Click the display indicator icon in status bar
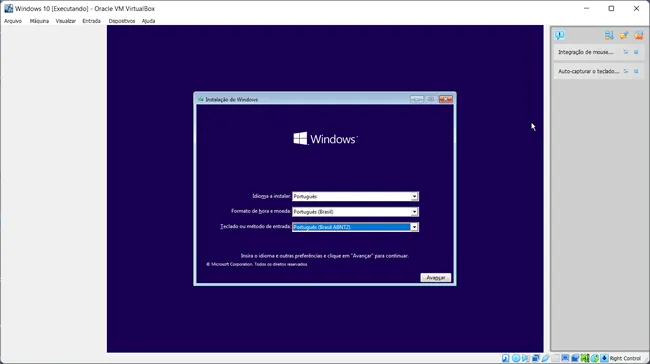The image size is (650, 364). 565,358
